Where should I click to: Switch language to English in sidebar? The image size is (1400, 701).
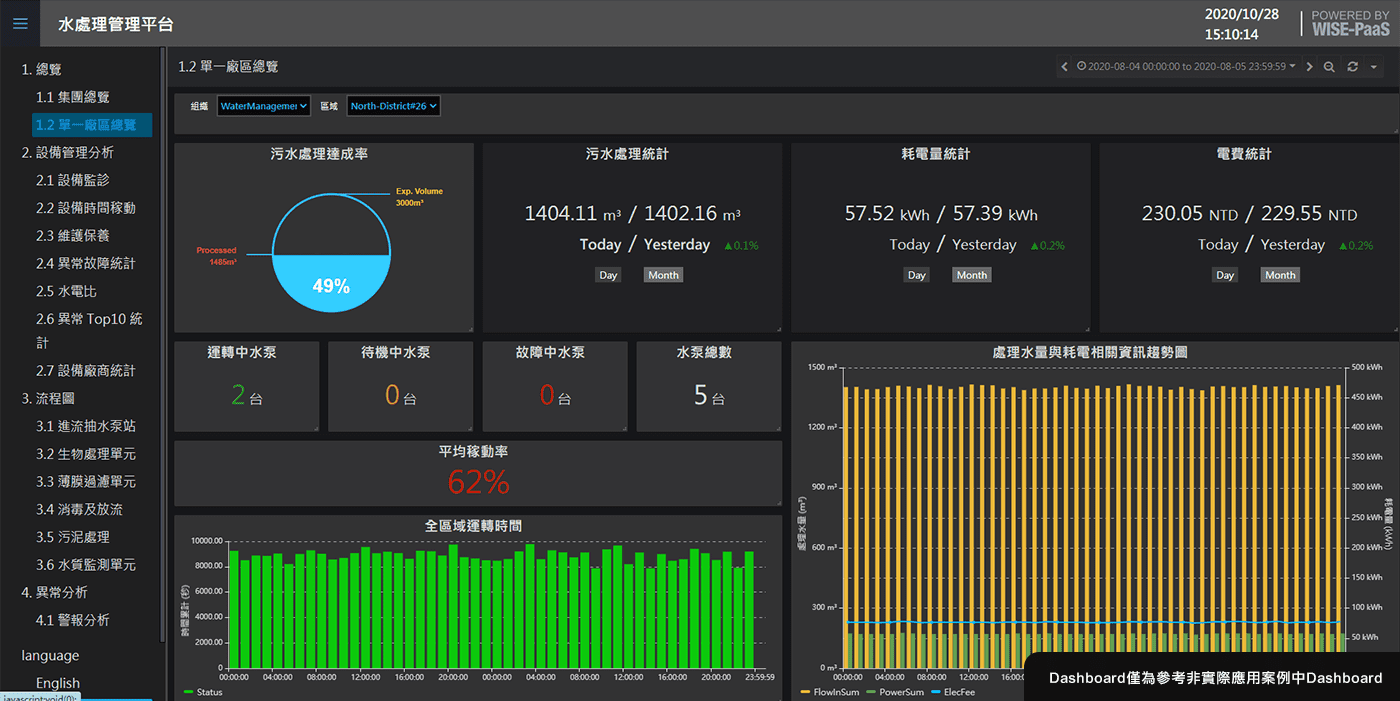click(x=58, y=683)
